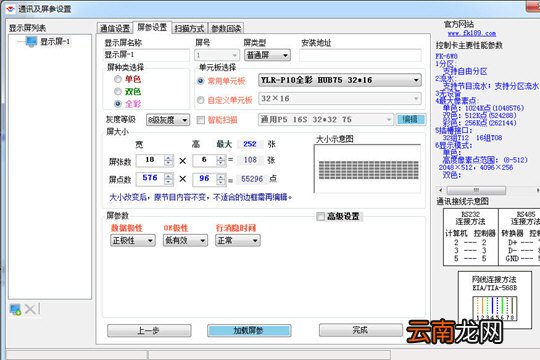
Task: Click the screen height count field showing 6
Action: tap(205, 160)
